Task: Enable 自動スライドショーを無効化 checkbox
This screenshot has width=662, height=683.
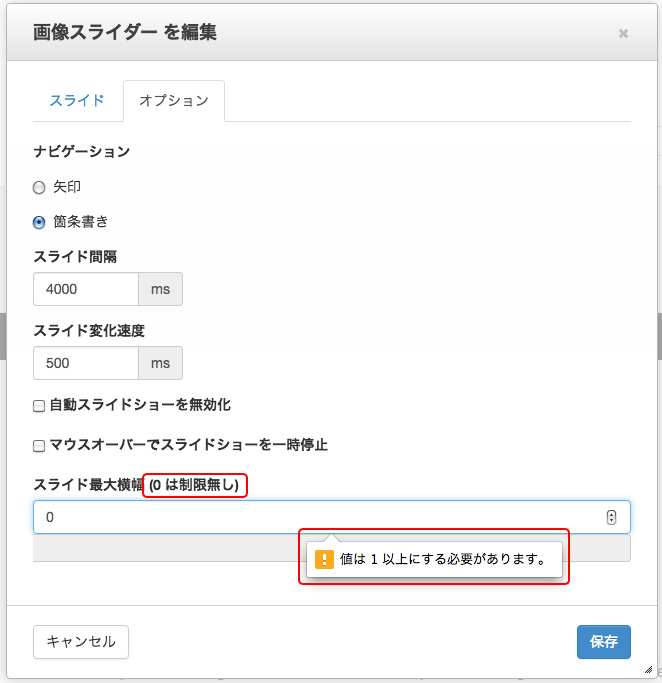Action: pos(39,406)
